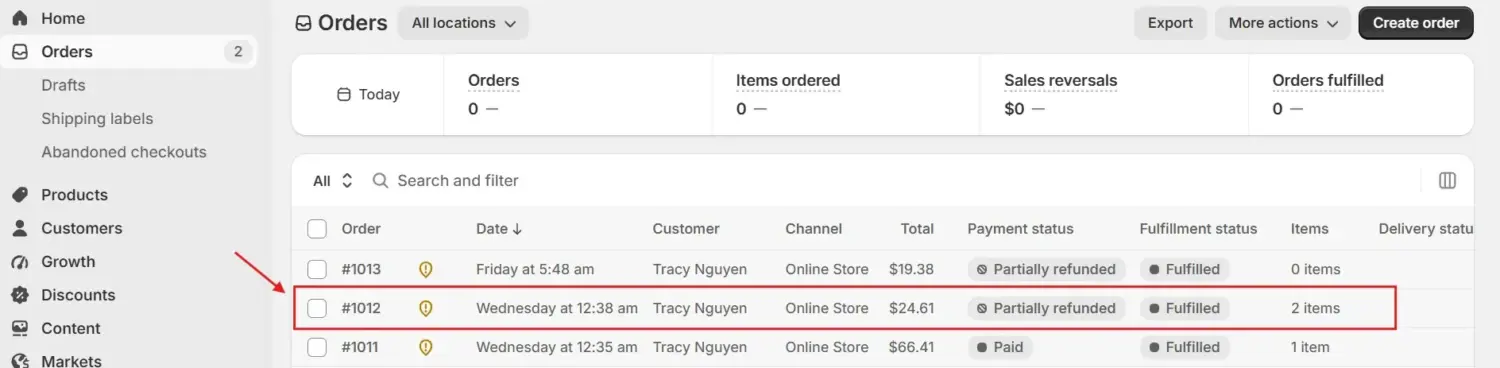The image size is (1500, 368).
Task: Click the Fulfilled badge on order #1012
Action: 1184,308
